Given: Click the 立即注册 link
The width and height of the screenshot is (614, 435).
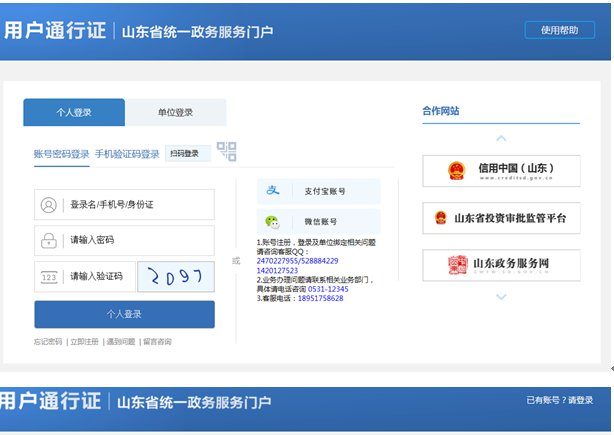Looking at the screenshot, I should point(84,342).
